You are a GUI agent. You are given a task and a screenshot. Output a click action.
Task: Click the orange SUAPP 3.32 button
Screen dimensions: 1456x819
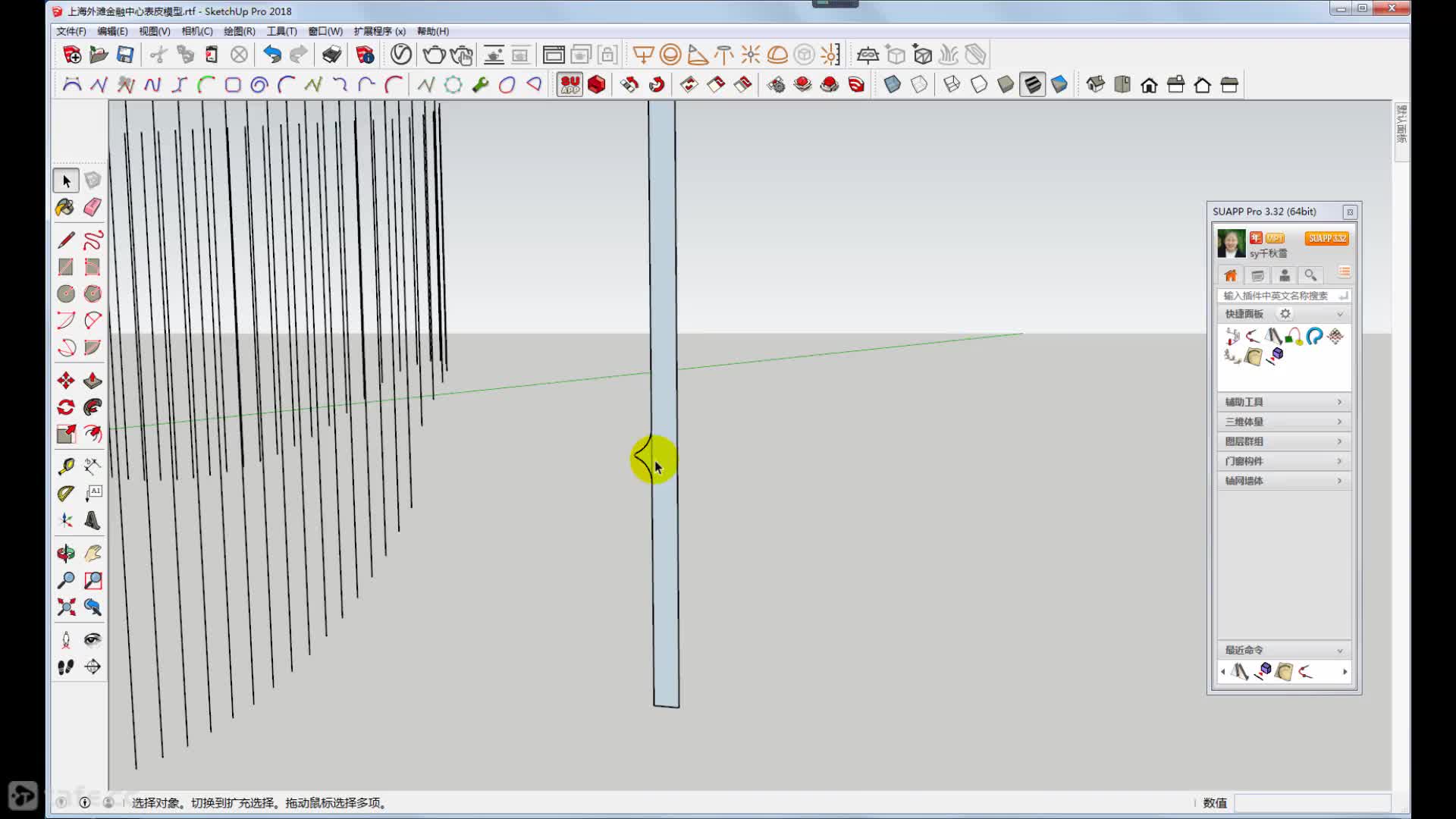(1326, 238)
